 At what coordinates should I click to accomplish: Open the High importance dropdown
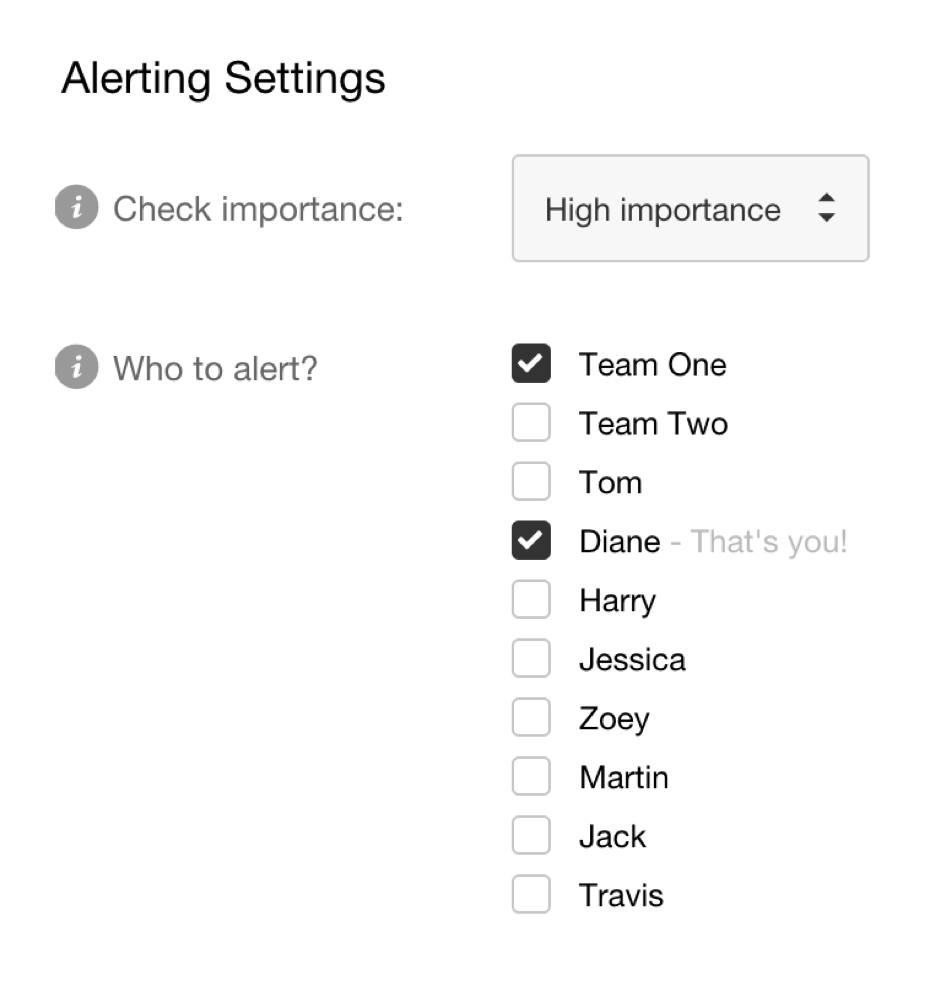pyautogui.click(x=690, y=209)
